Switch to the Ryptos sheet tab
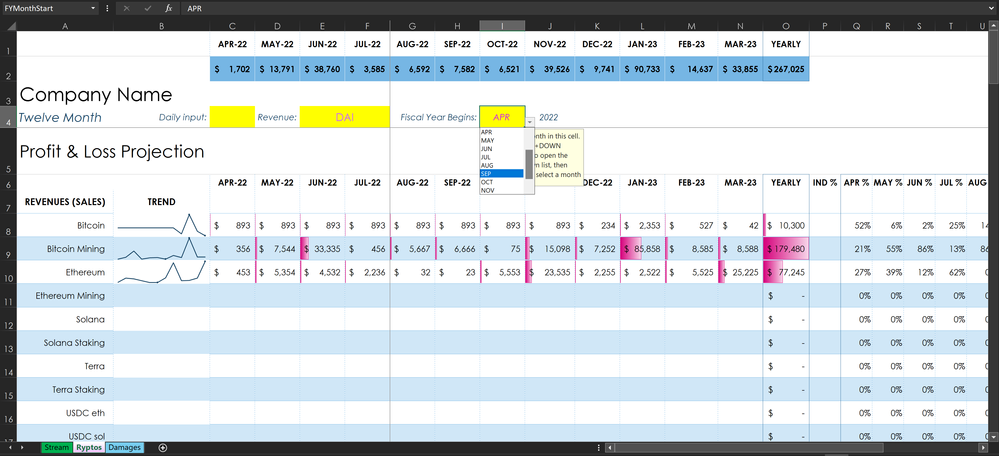This screenshot has height=456, width=999. coord(88,448)
